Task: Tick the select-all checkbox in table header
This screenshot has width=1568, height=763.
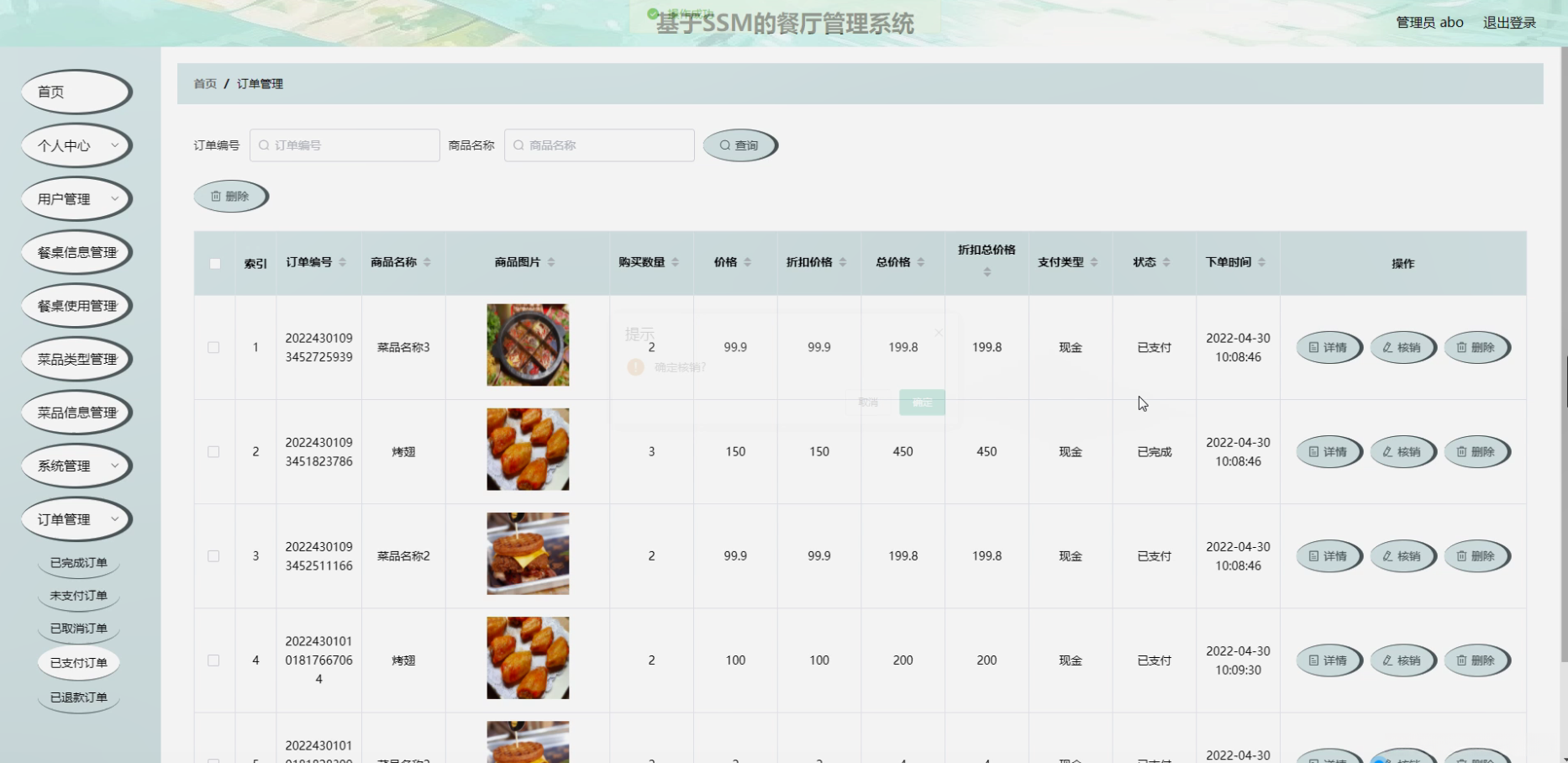Action: (x=215, y=264)
